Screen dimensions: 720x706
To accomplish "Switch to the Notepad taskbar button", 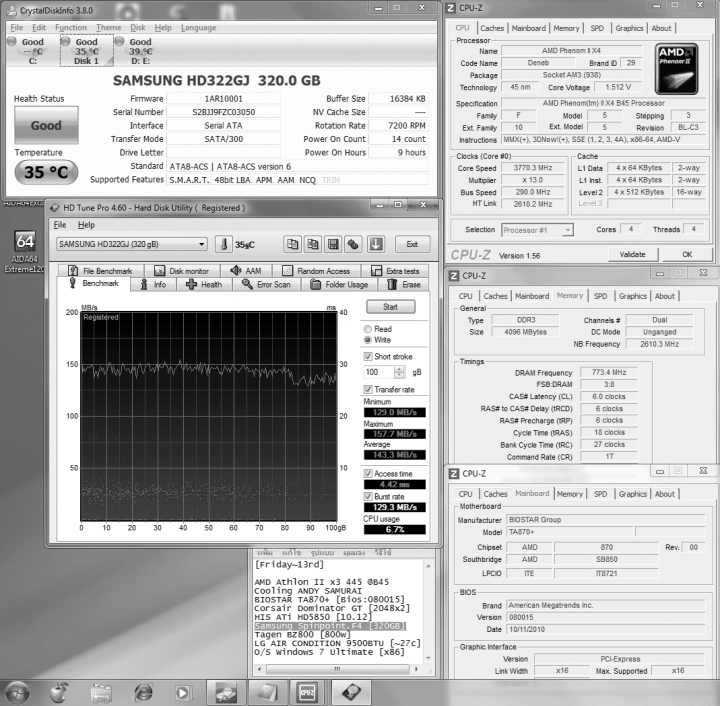I will [x=268, y=693].
